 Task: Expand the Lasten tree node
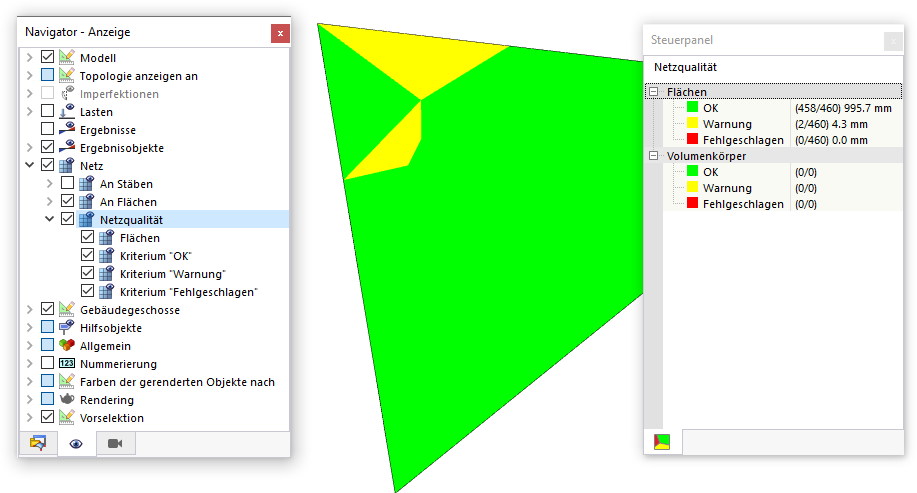[x=29, y=111]
